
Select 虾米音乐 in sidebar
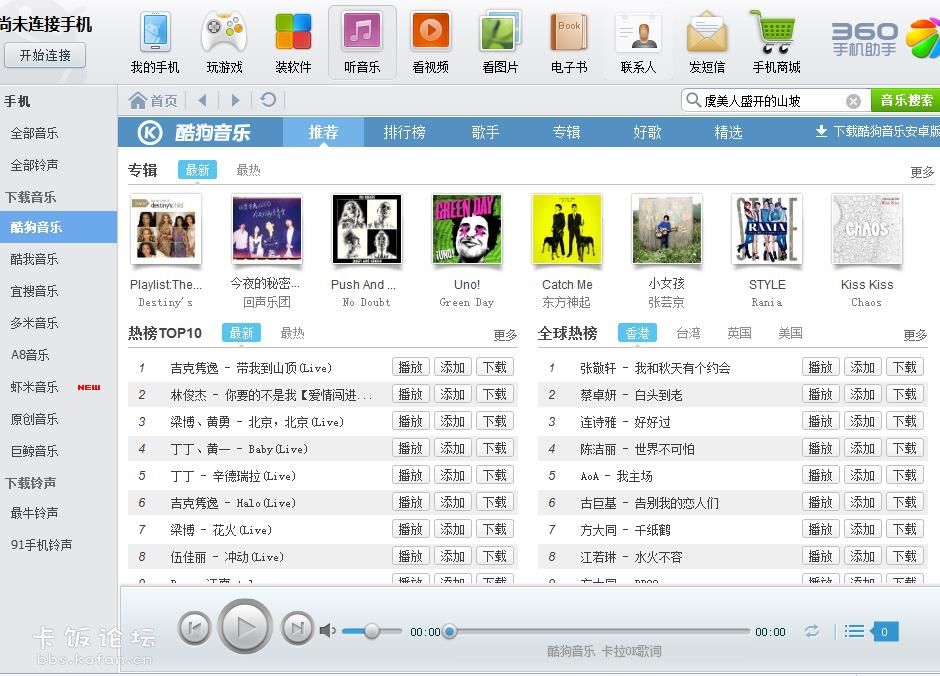tap(35, 387)
